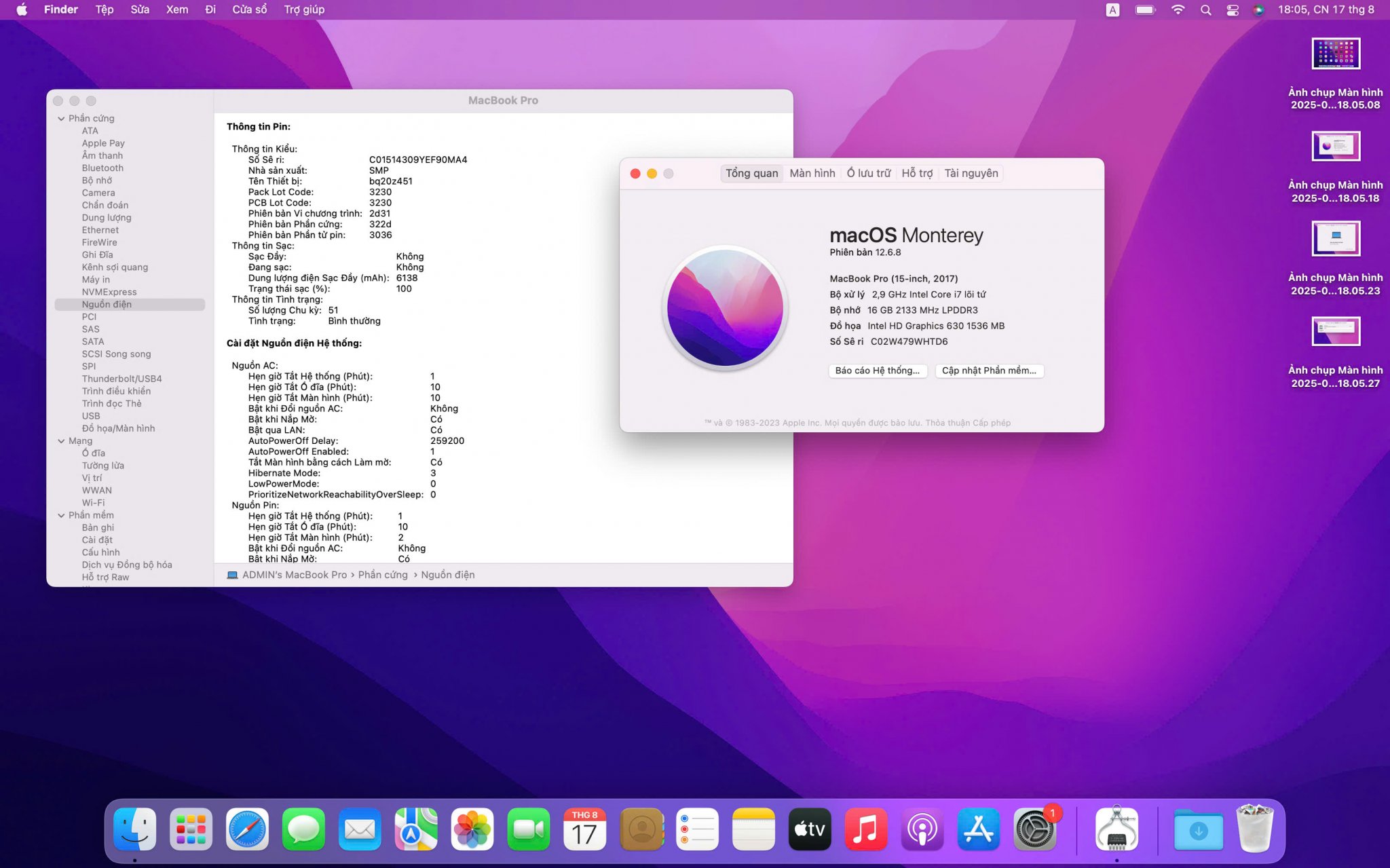Open System Preferences gear icon
Screen dimensions: 1390x868
point(1034,829)
